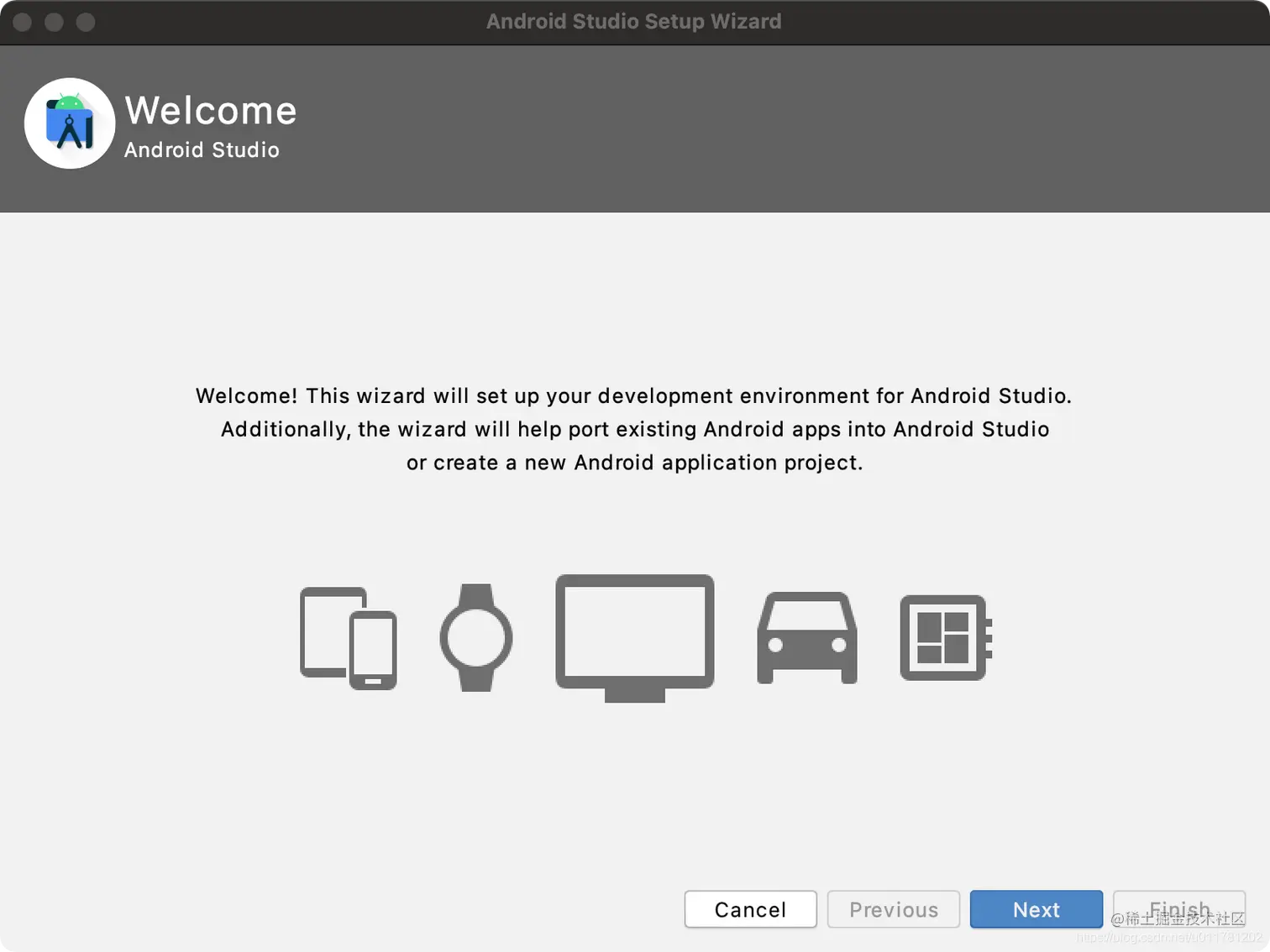Cancel the setup wizard

point(751,909)
